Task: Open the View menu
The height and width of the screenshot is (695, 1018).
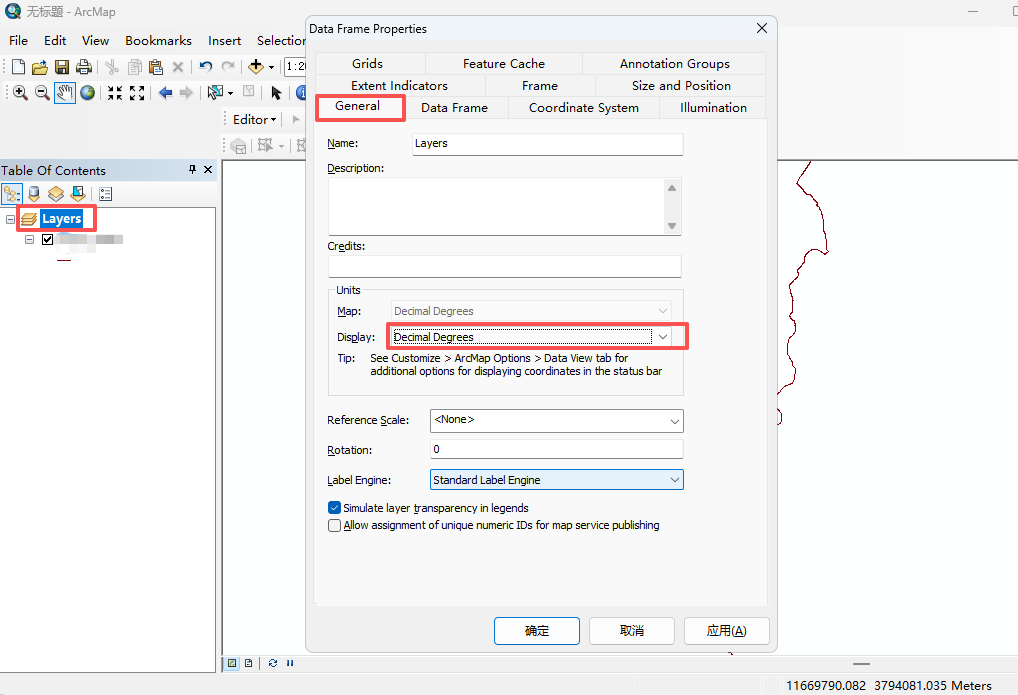Action: click(x=95, y=40)
